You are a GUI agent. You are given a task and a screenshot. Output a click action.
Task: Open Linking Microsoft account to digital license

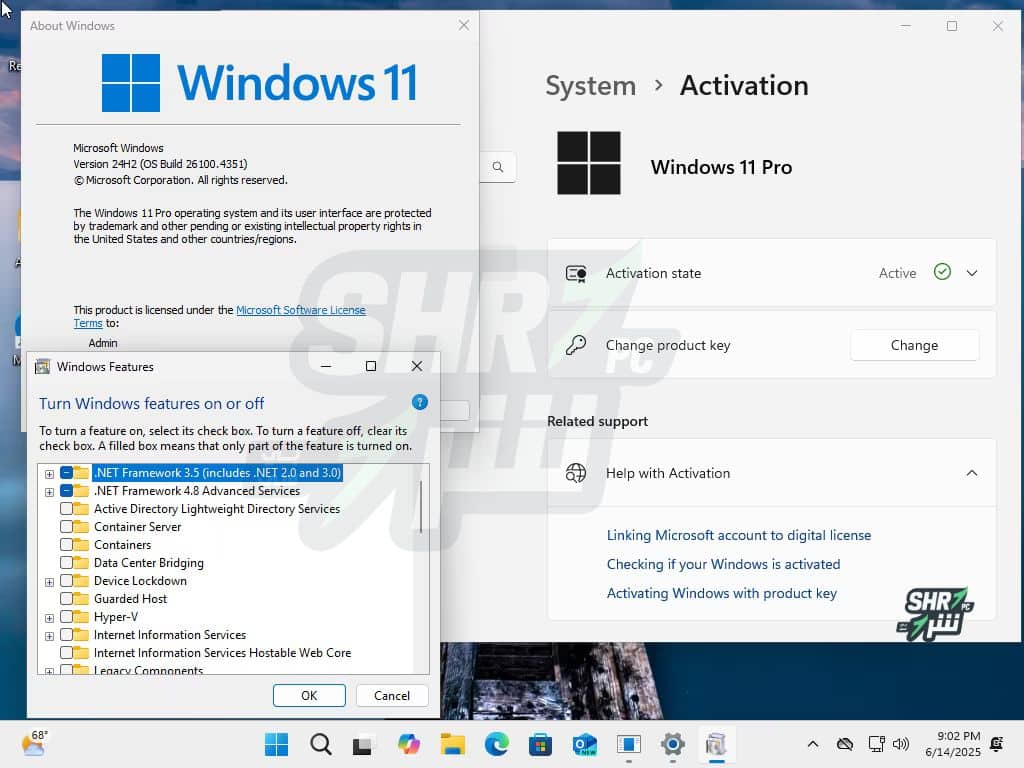coord(739,535)
